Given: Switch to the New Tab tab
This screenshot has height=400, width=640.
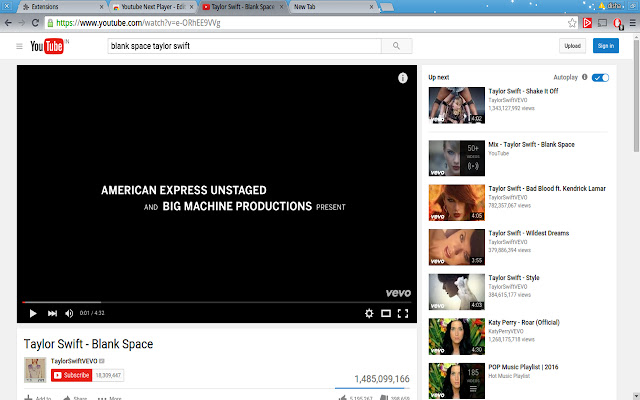Looking at the screenshot, I should tap(331, 7).
